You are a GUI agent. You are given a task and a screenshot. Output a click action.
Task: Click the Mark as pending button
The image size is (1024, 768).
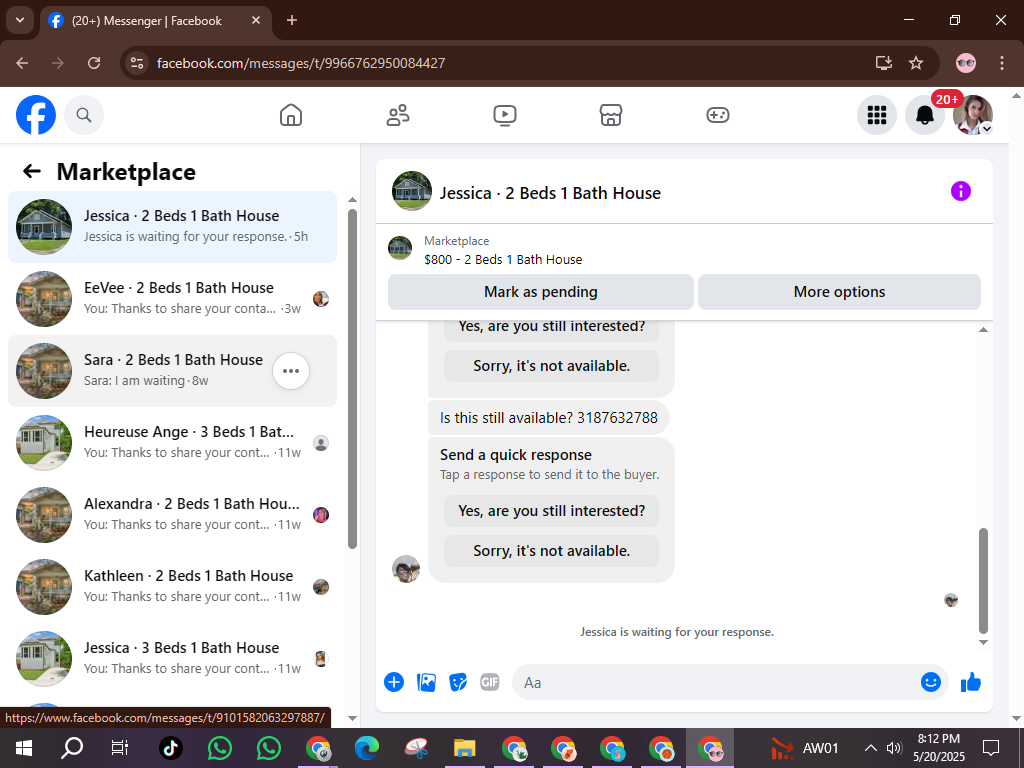(541, 292)
